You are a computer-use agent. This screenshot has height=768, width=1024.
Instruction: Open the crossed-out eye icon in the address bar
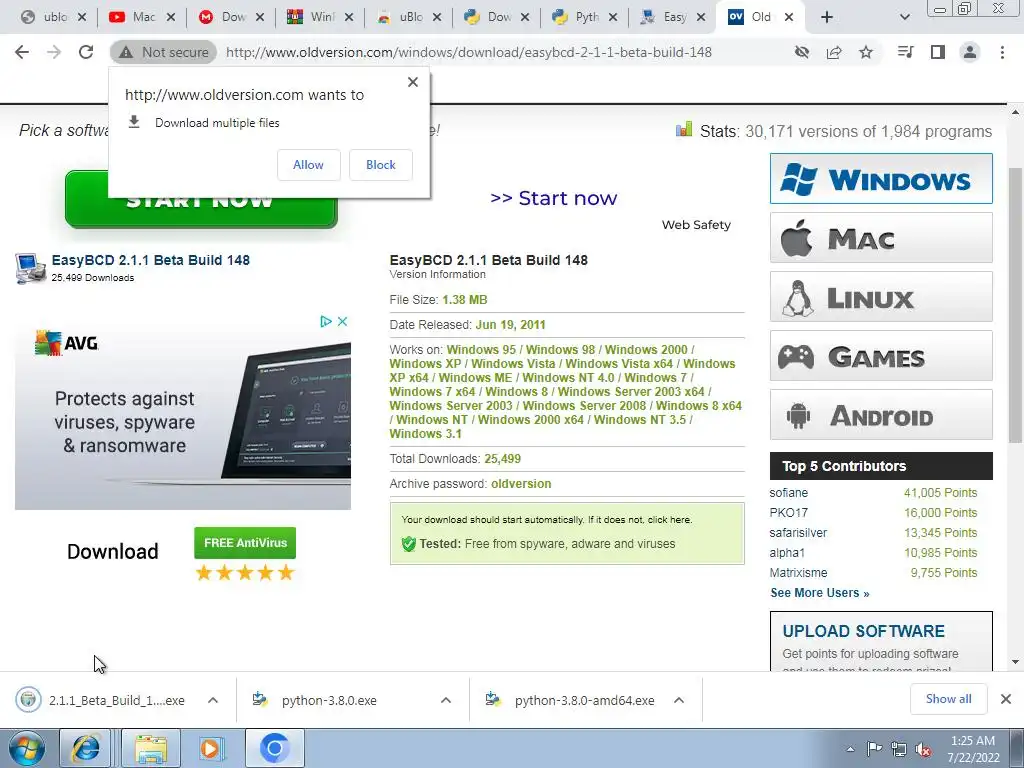coord(801,52)
